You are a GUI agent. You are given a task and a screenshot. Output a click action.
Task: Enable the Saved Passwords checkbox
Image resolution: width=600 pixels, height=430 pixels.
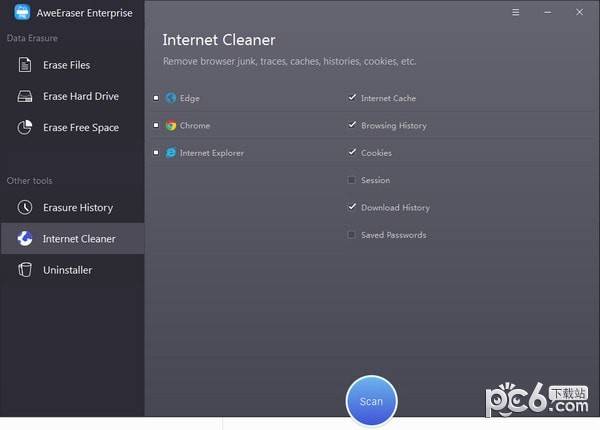click(x=351, y=235)
